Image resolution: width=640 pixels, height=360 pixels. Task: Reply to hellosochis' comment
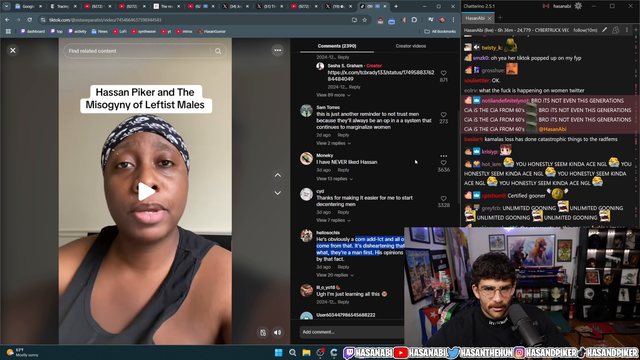click(x=343, y=267)
